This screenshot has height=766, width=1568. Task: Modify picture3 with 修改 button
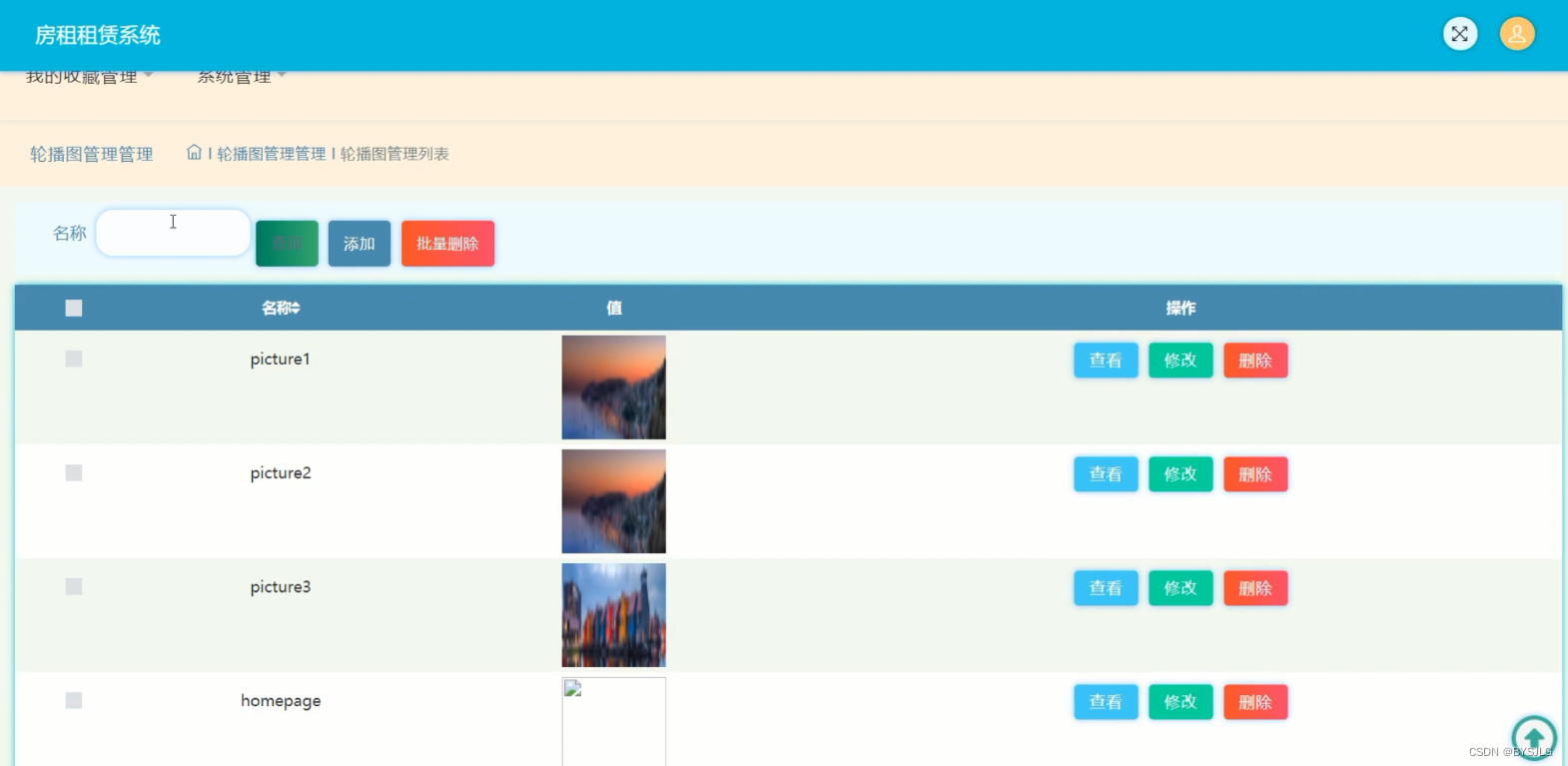tap(1180, 588)
